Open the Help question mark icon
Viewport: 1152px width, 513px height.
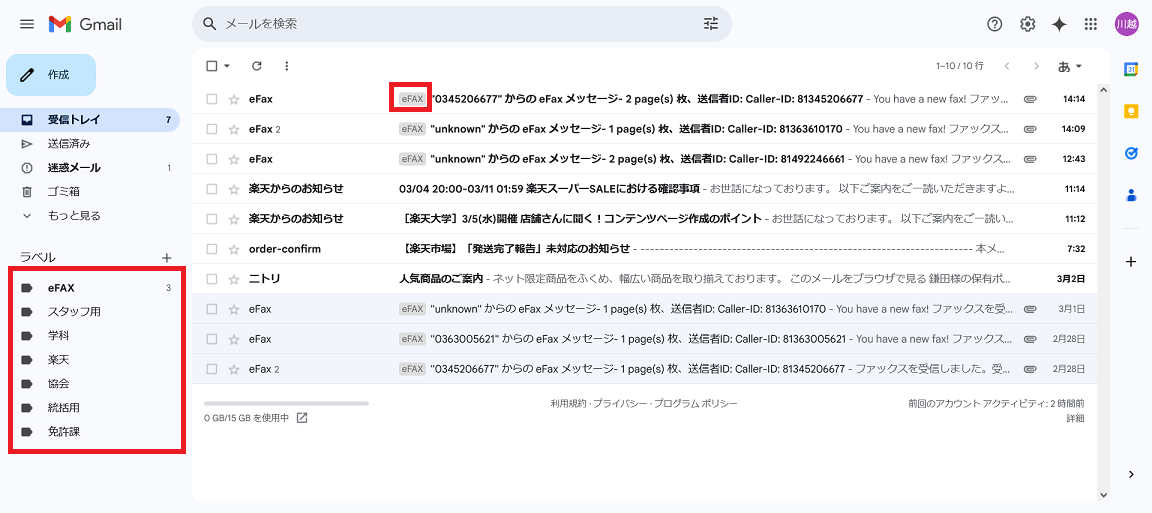[x=994, y=24]
